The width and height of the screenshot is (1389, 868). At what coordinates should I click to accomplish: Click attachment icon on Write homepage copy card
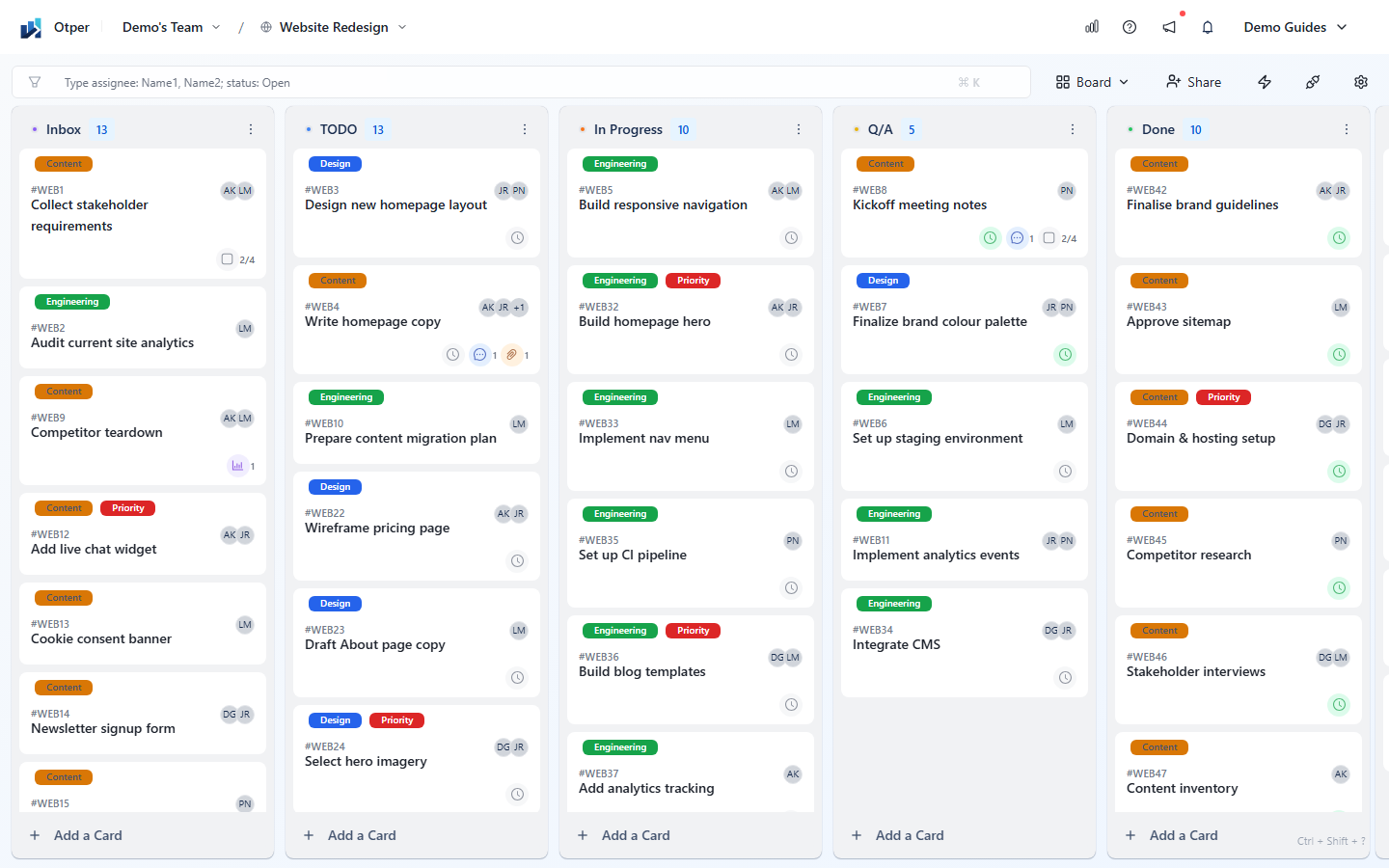(x=512, y=355)
